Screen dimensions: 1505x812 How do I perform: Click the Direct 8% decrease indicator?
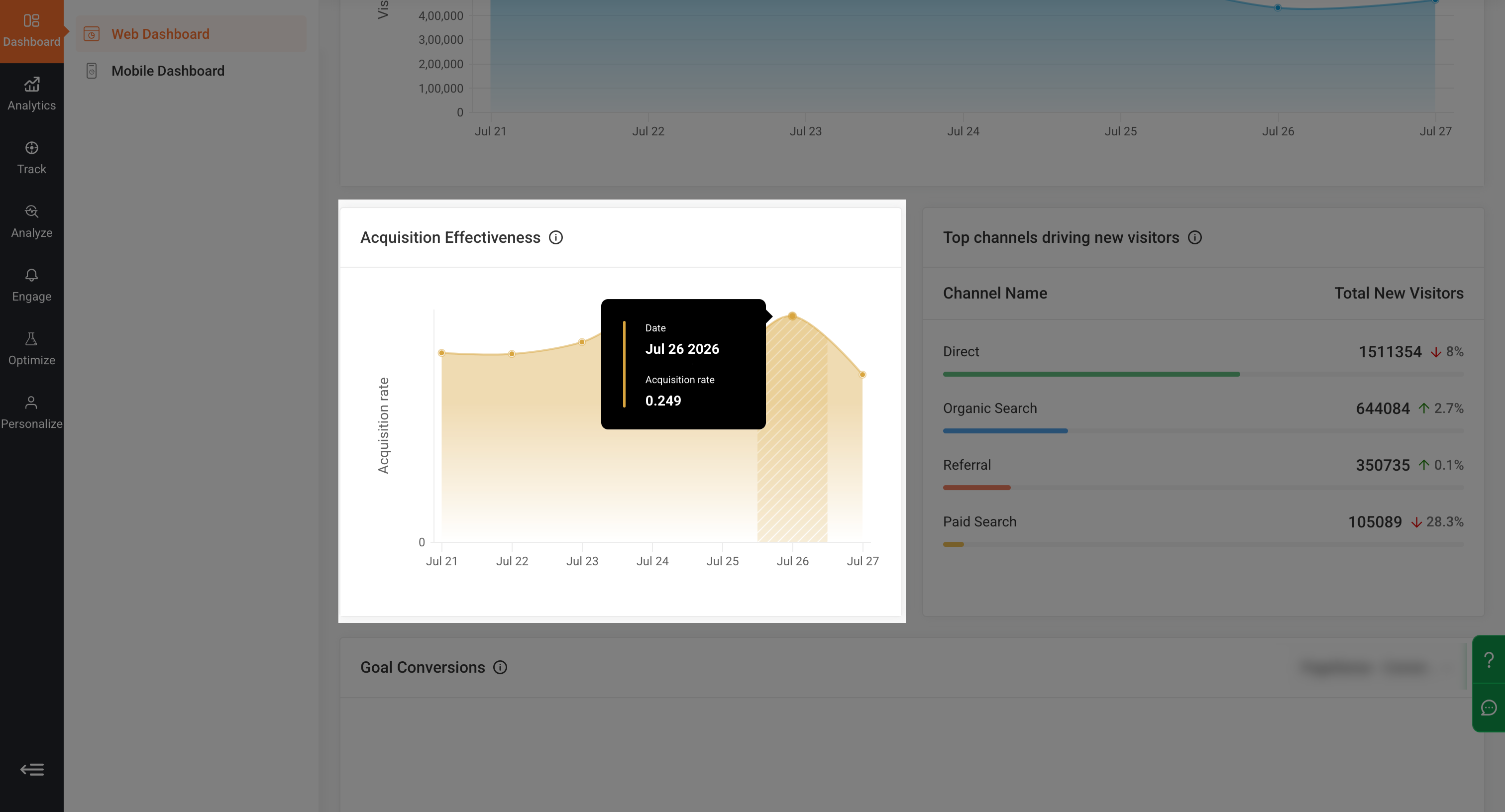click(x=1447, y=352)
